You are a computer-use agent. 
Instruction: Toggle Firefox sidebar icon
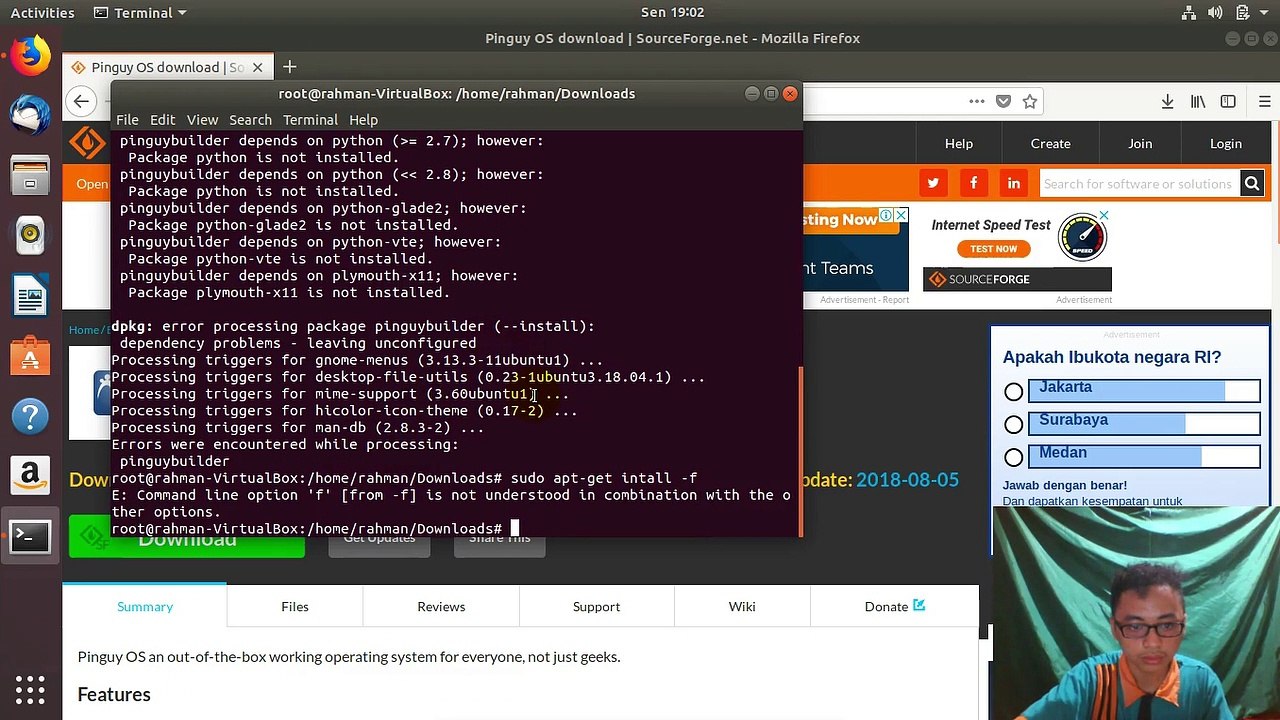click(x=1228, y=101)
